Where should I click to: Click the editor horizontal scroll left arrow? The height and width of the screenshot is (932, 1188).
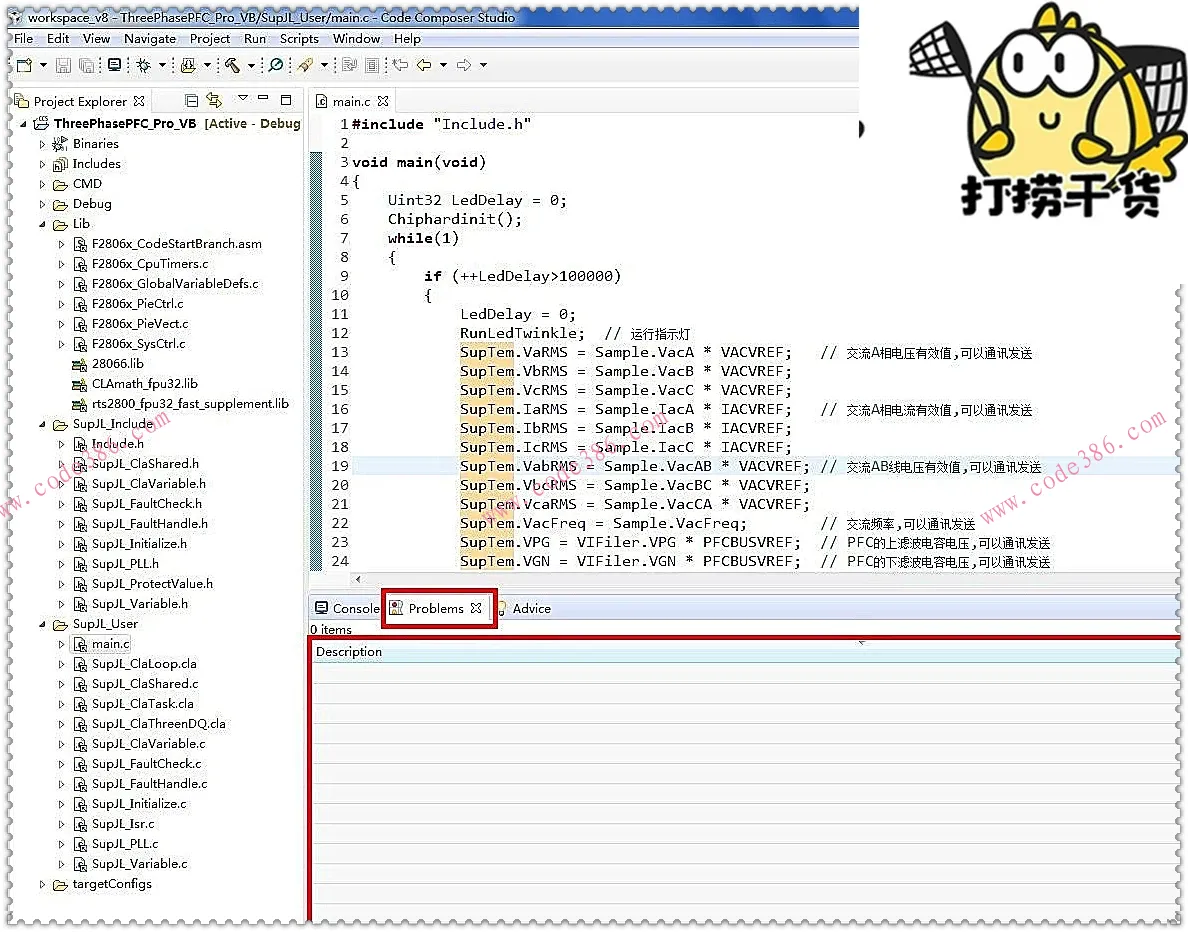pos(358,580)
